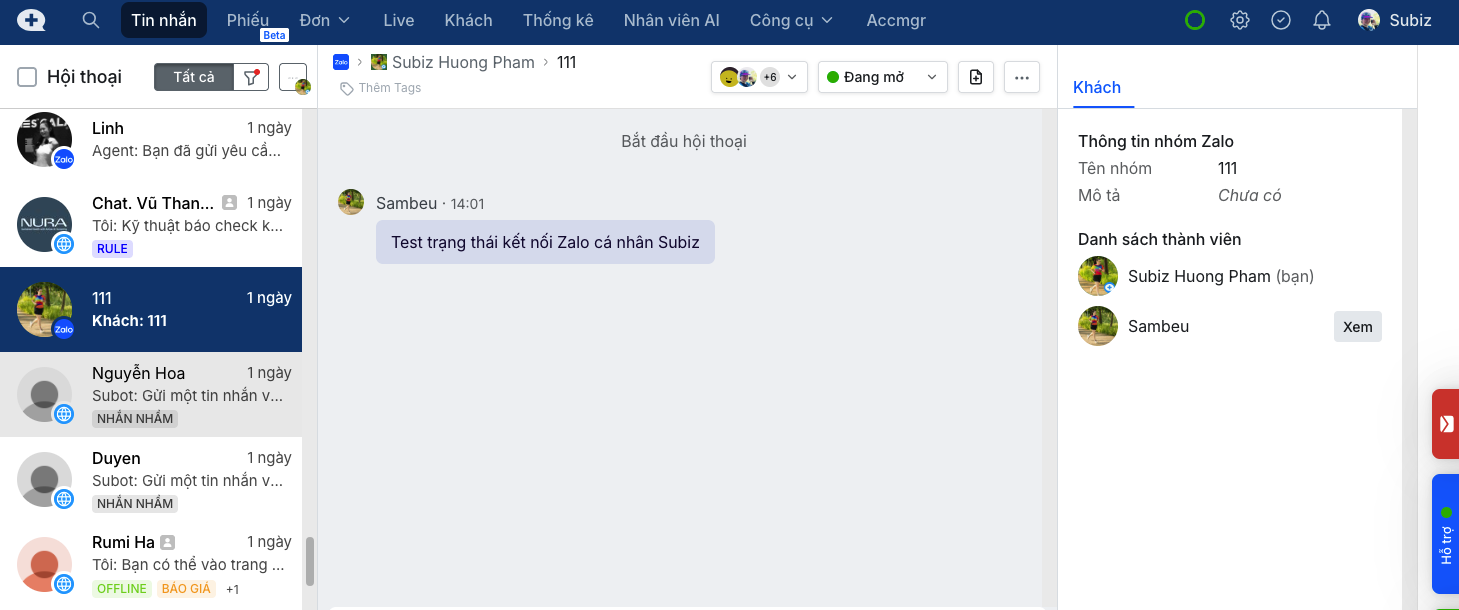Click the green online status circle
Viewport: 1459px width, 610px height.
point(1195,20)
